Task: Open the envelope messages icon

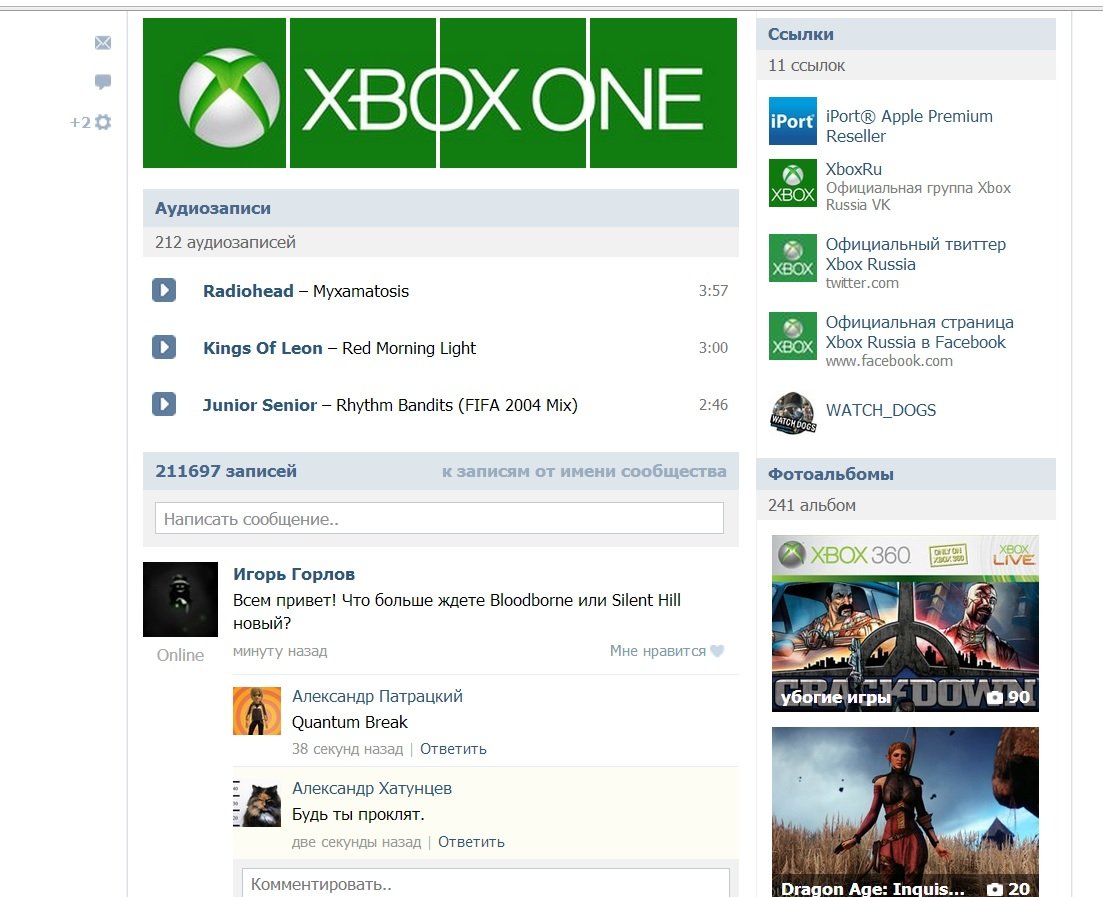Action: (103, 43)
